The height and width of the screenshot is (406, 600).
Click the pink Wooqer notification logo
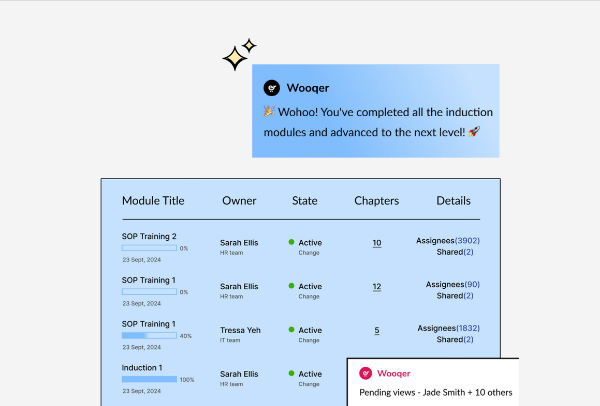click(x=365, y=373)
